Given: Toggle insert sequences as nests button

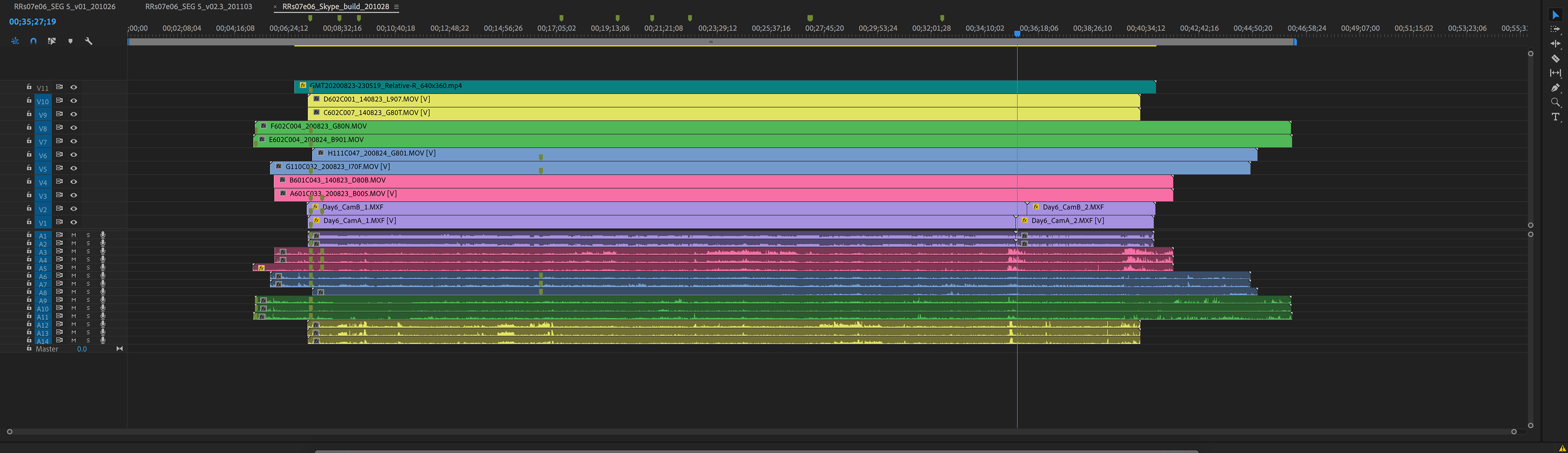Looking at the screenshot, I should point(15,41).
